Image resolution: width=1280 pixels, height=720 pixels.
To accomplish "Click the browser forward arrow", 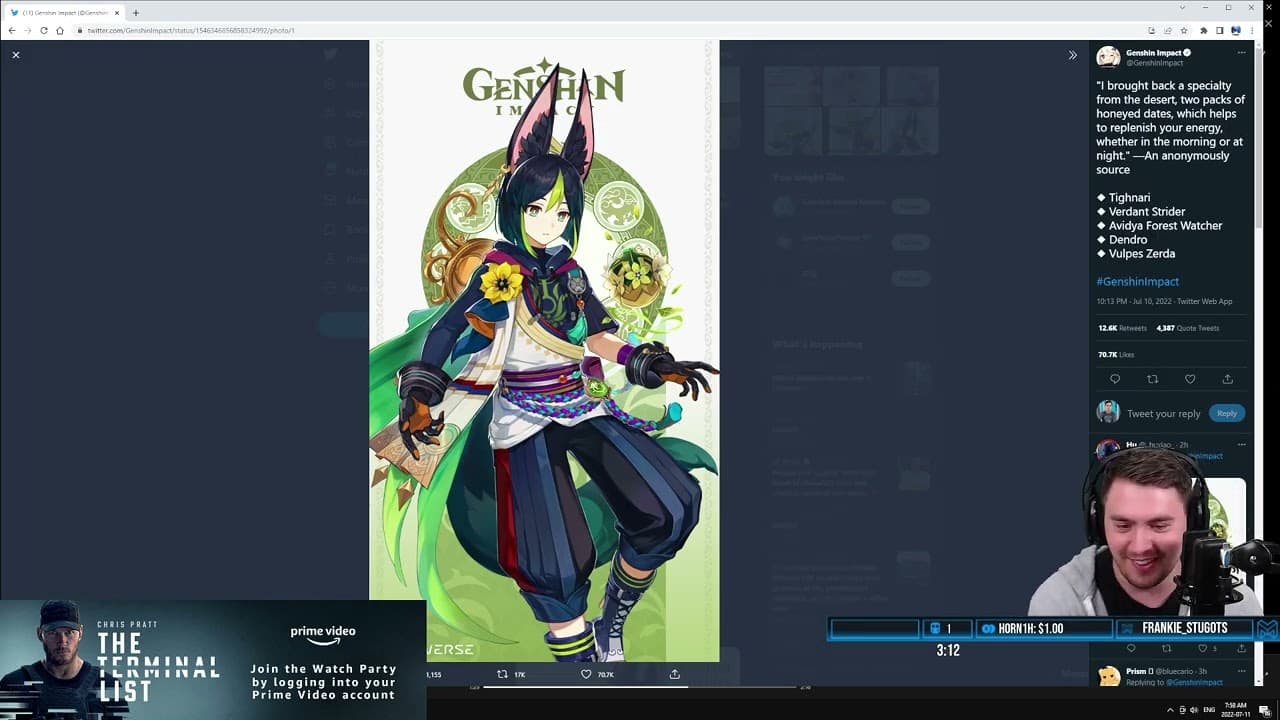I will click(x=28, y=31).
